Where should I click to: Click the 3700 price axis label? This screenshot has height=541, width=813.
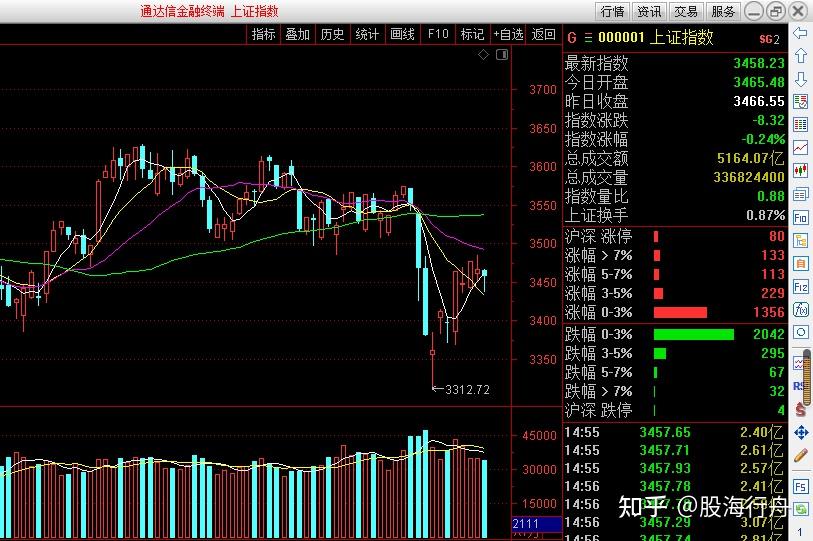click(543, 90)
